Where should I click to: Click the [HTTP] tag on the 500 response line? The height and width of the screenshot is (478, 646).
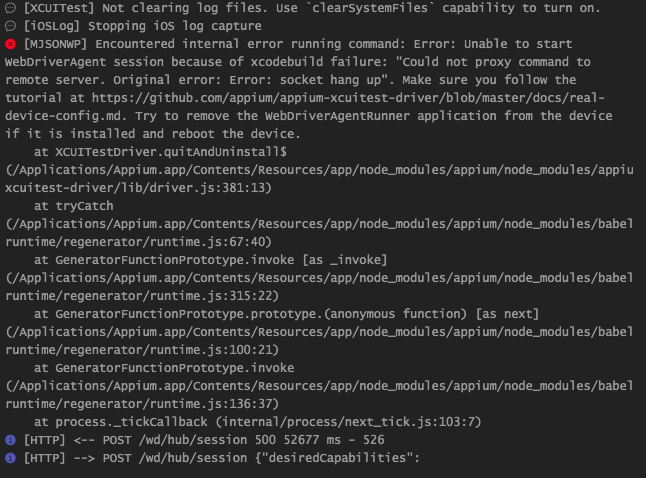click(44, 440)
